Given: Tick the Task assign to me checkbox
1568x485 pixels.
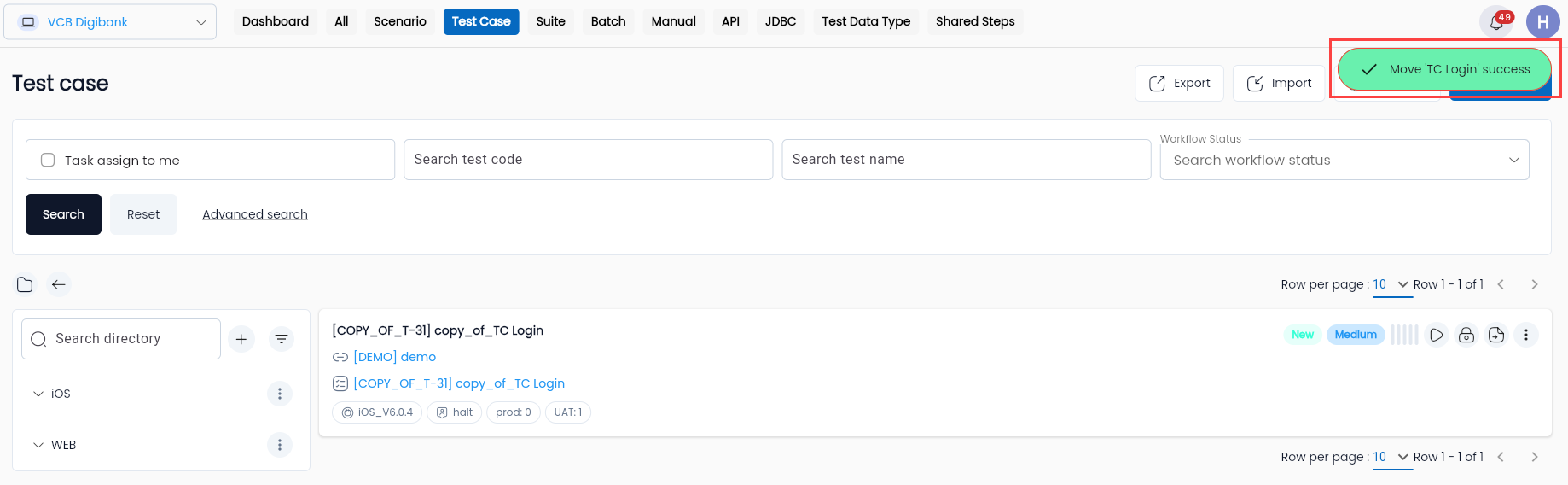Looking at the screenshot, I should (x=48, y=160).
